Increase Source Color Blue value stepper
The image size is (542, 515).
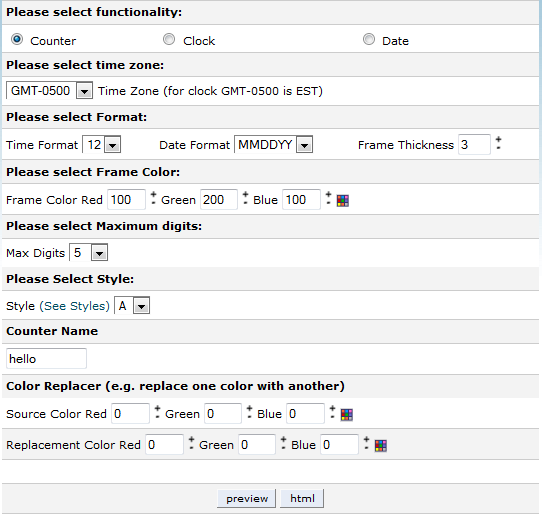pyautogui.click(x=333, y=409)
